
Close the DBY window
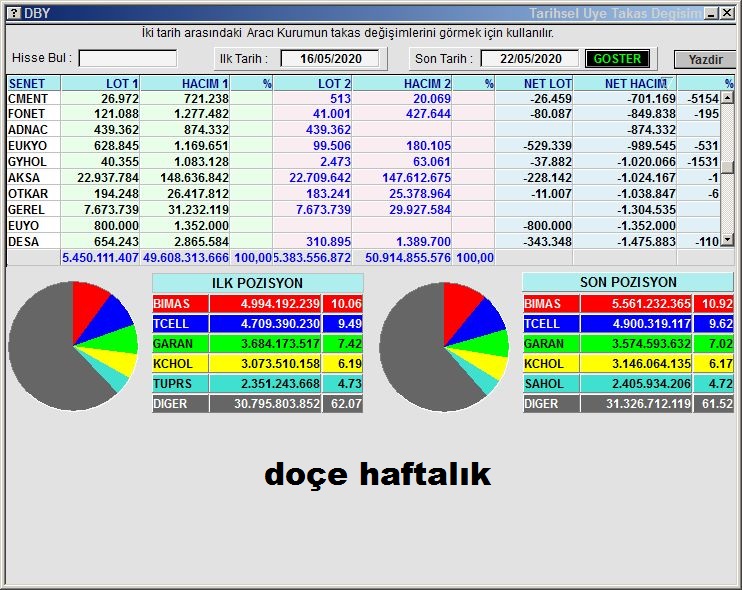pyautogui.click(x=727, y=13)
